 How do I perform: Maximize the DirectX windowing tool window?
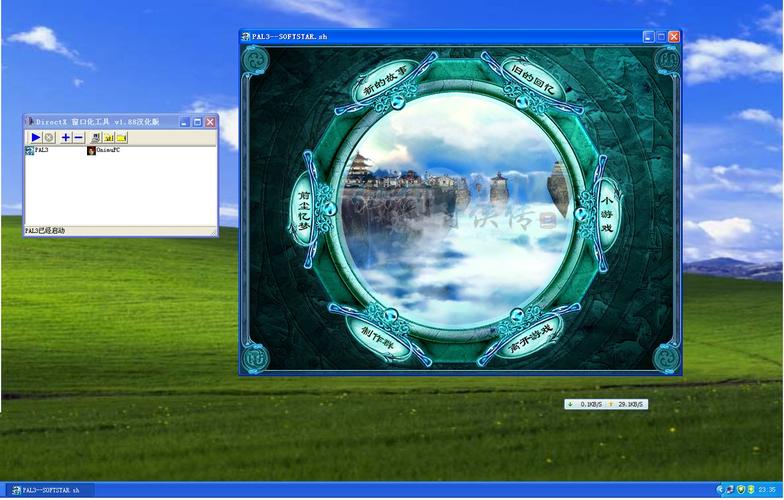[x=197, y=122]
